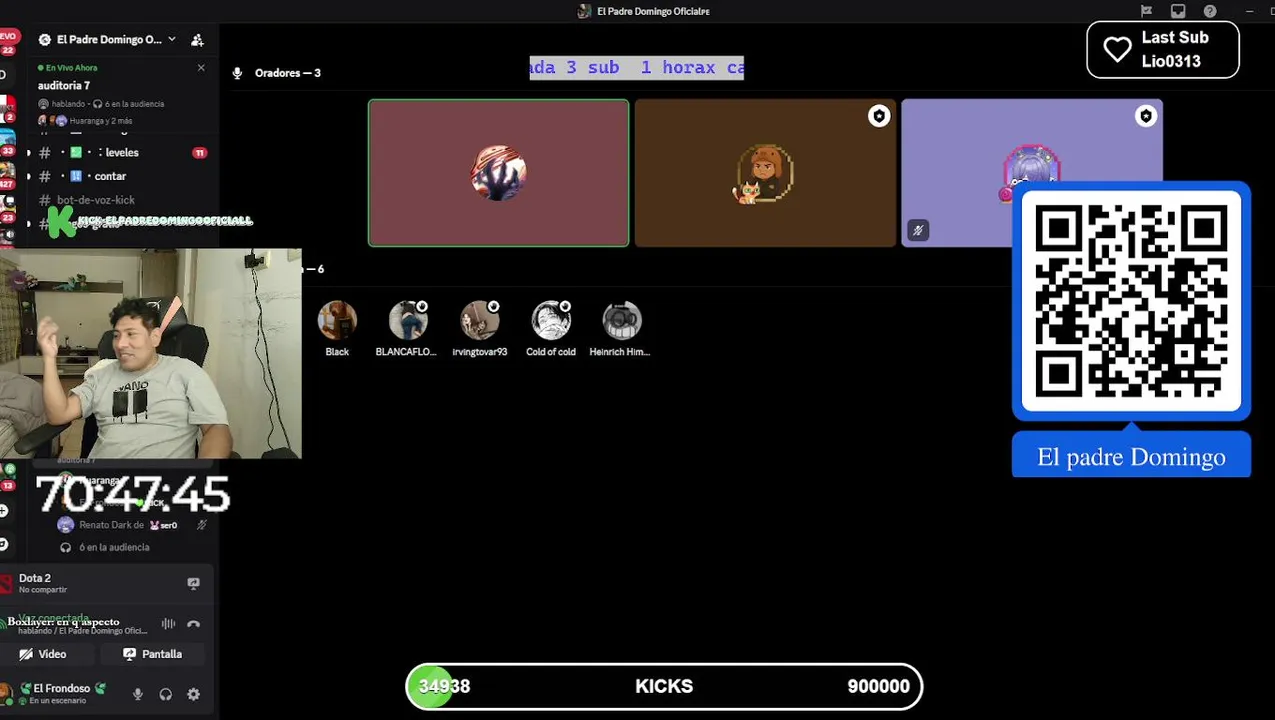The width and height of the screenshot is (1275, 720).
Task: Select the red speaker tile
Action: pyautogui.click(x=498, y=173)
